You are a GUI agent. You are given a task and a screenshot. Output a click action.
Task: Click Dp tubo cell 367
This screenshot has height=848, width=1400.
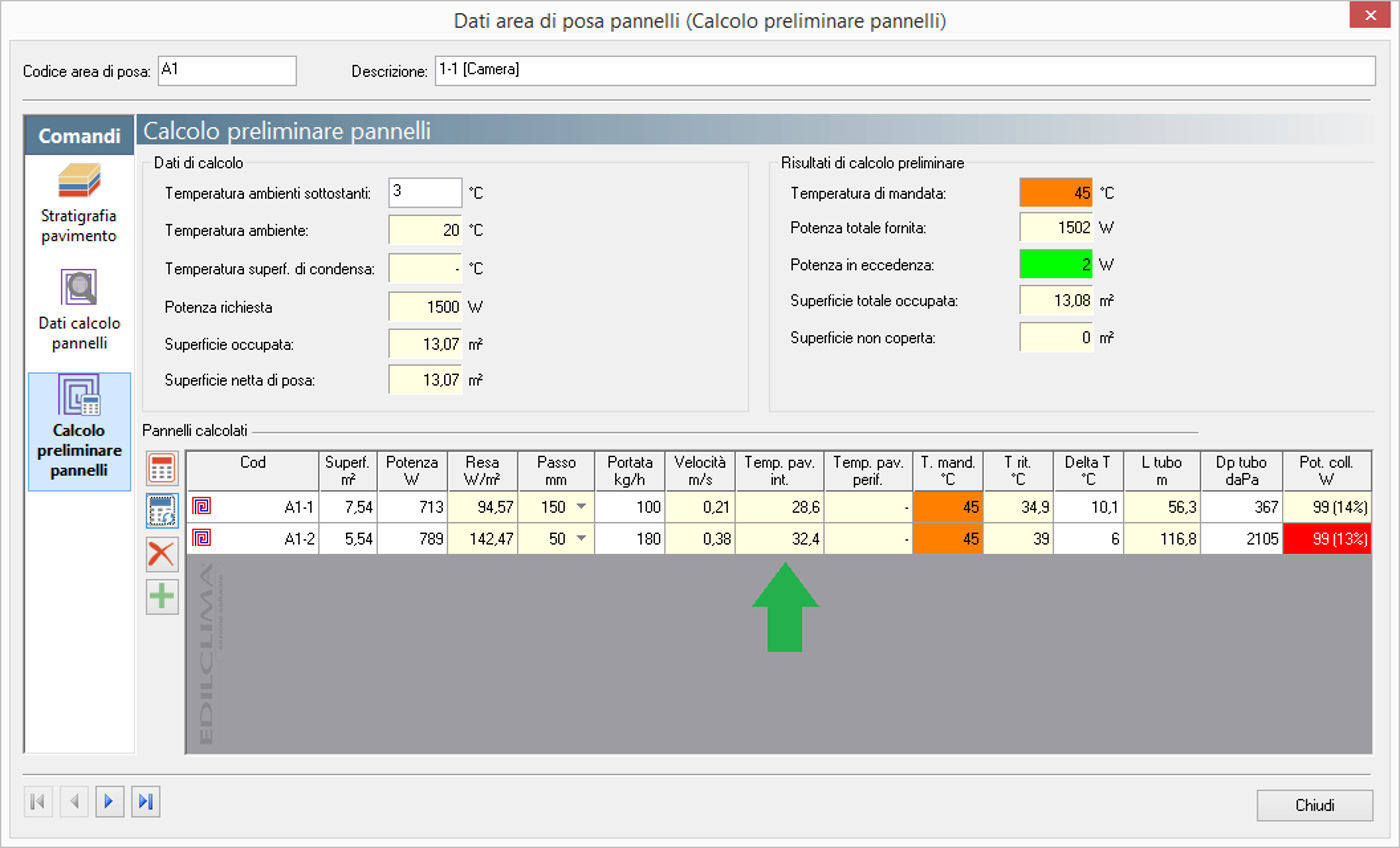pyautogui.click(x=1241, y=508)
